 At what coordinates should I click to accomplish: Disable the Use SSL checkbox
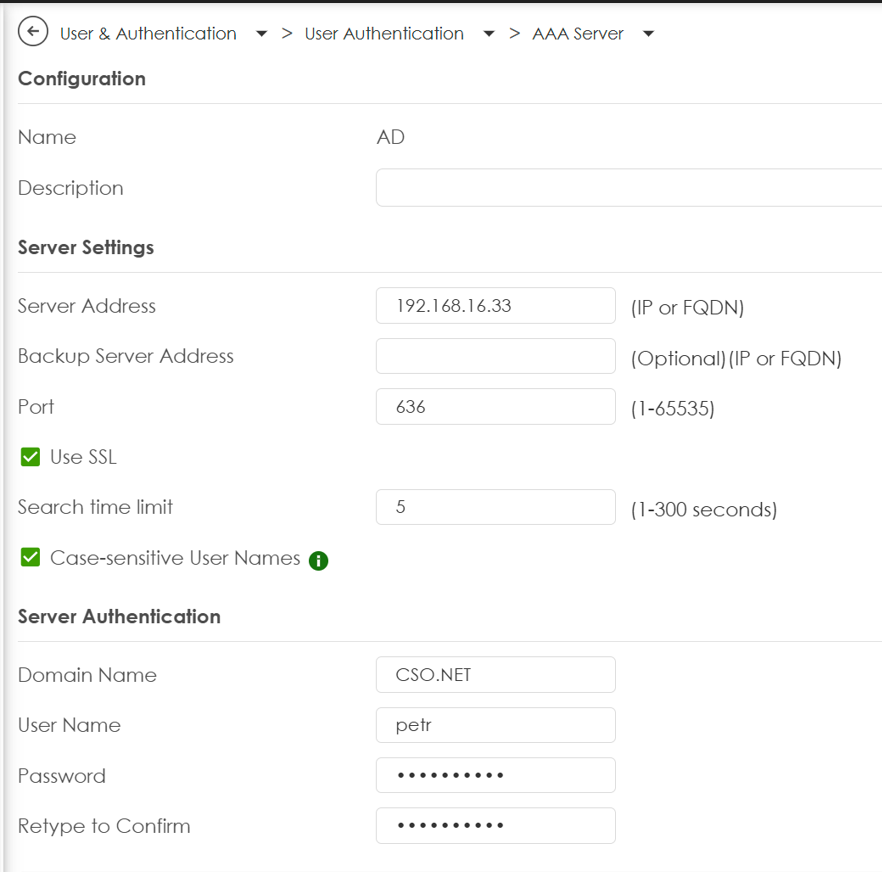[x=29, y=457]
